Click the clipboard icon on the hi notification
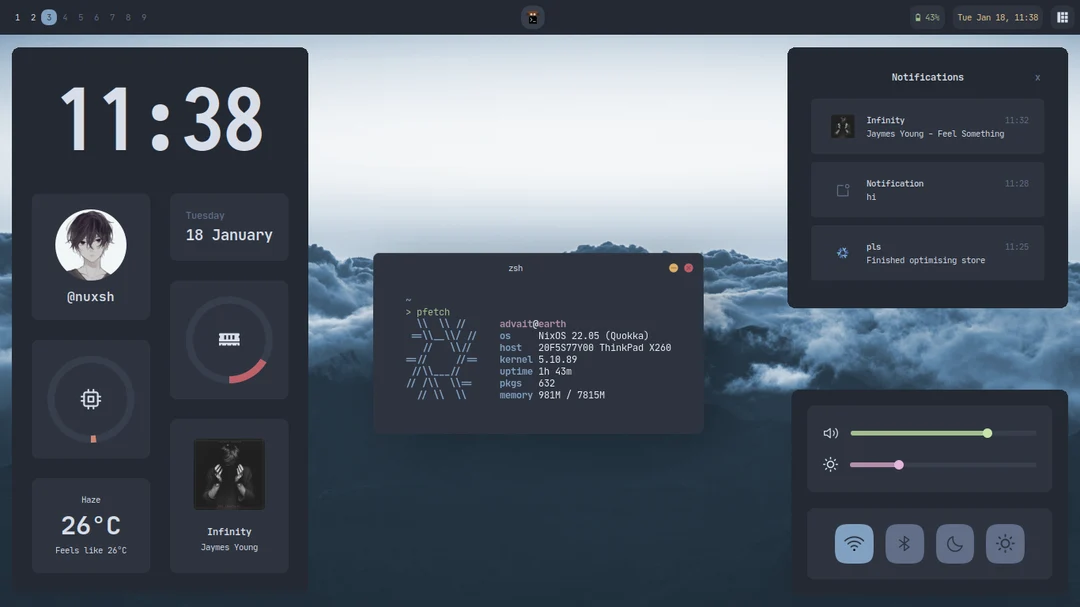1080x607 pixels. 841,190
